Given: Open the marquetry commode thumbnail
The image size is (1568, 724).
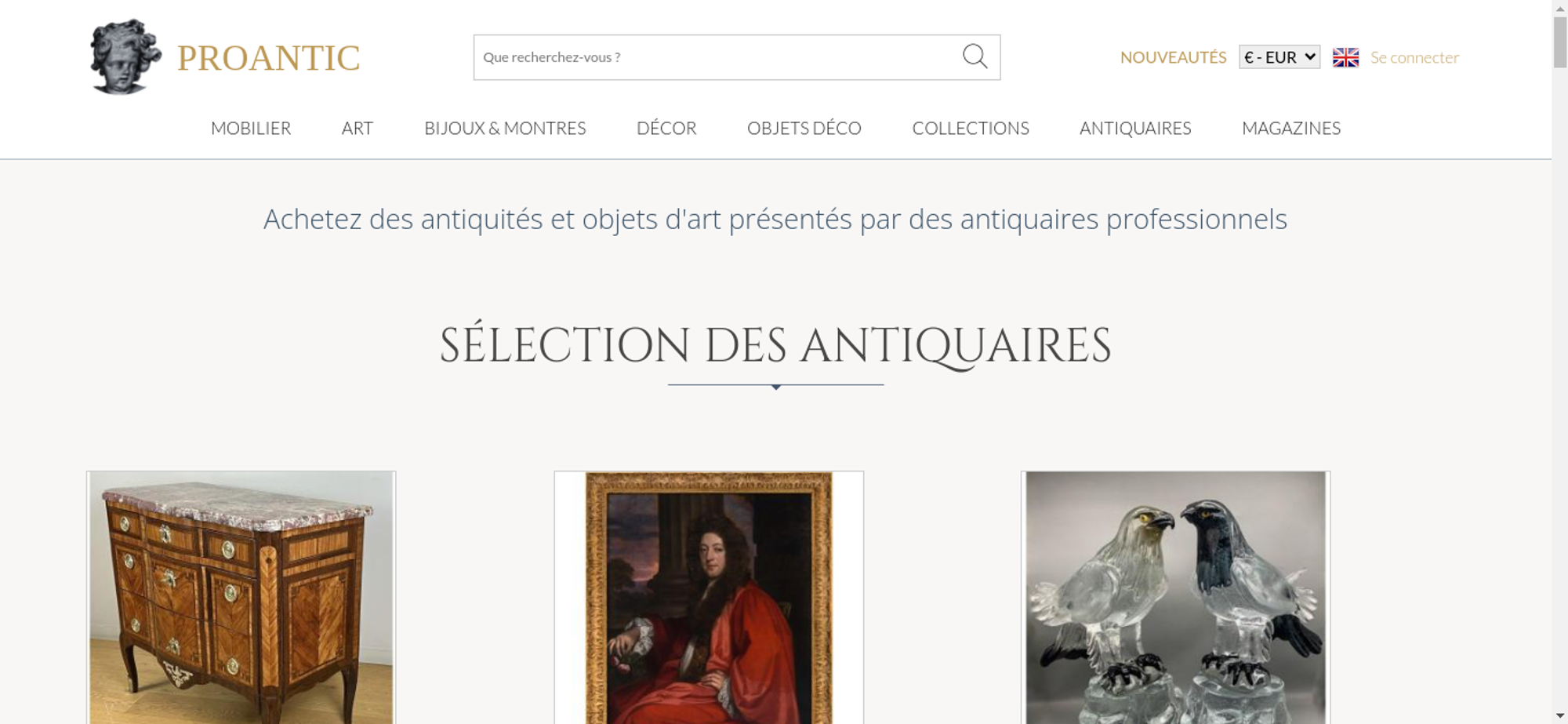Looking at the screenshot, I should (x=241, y=597).
